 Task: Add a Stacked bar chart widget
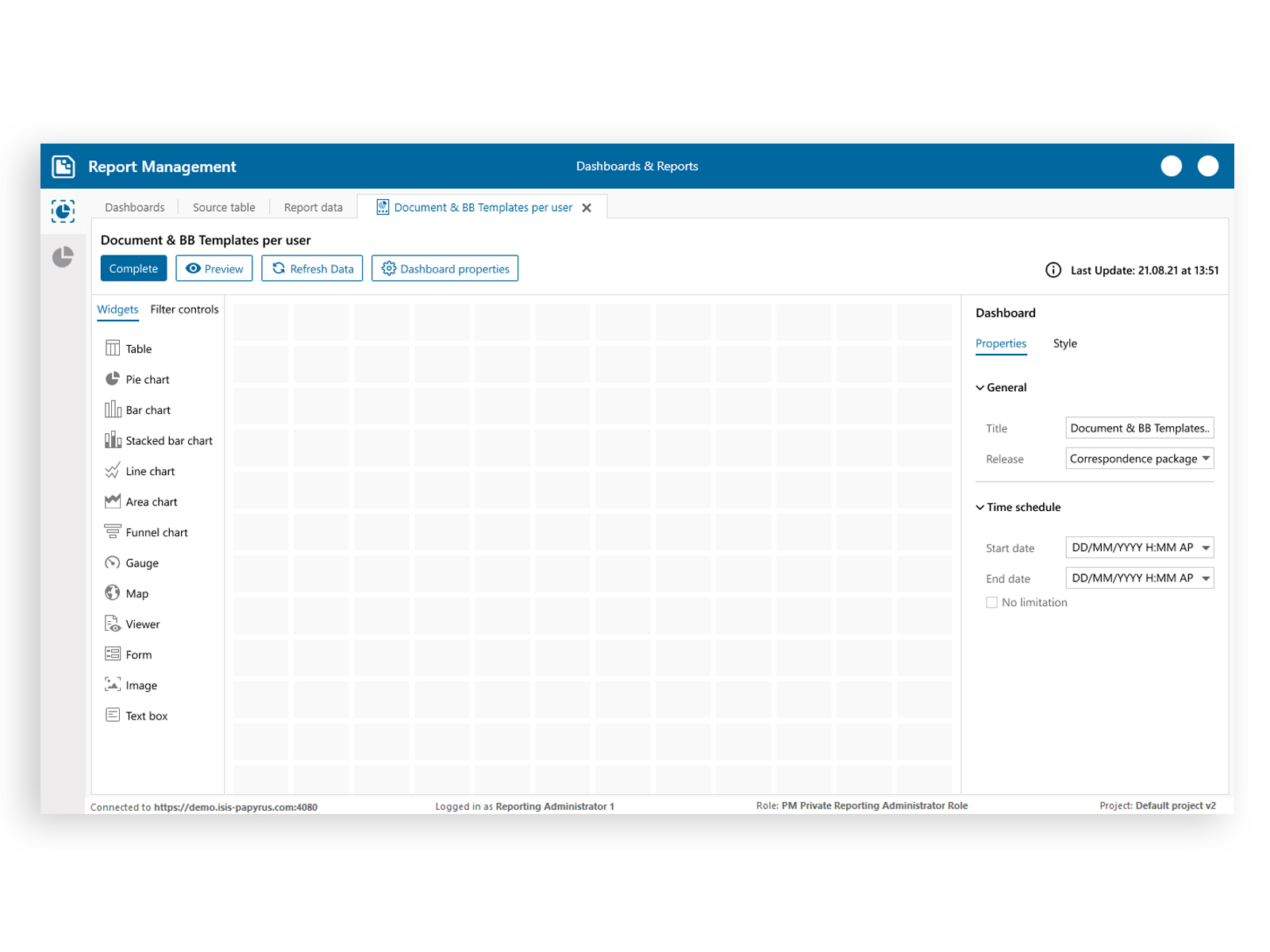(x=168, y=440)
